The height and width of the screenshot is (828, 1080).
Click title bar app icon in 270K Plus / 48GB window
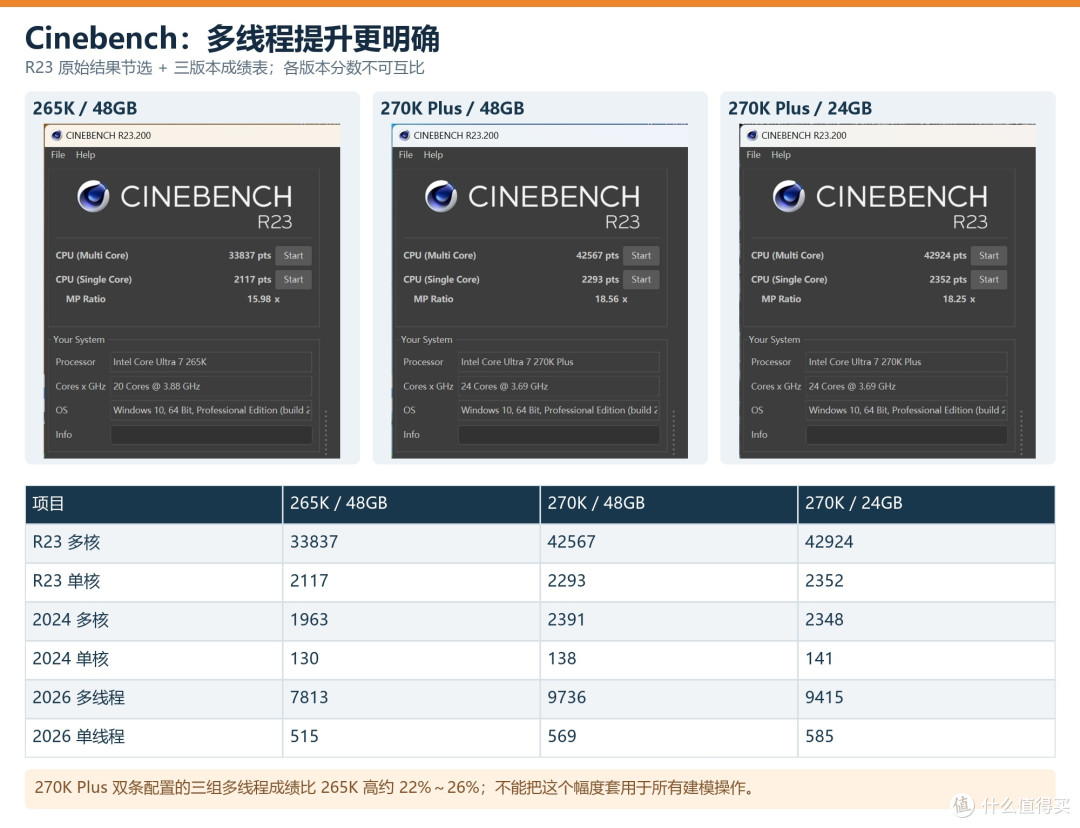tap(404, 135)
